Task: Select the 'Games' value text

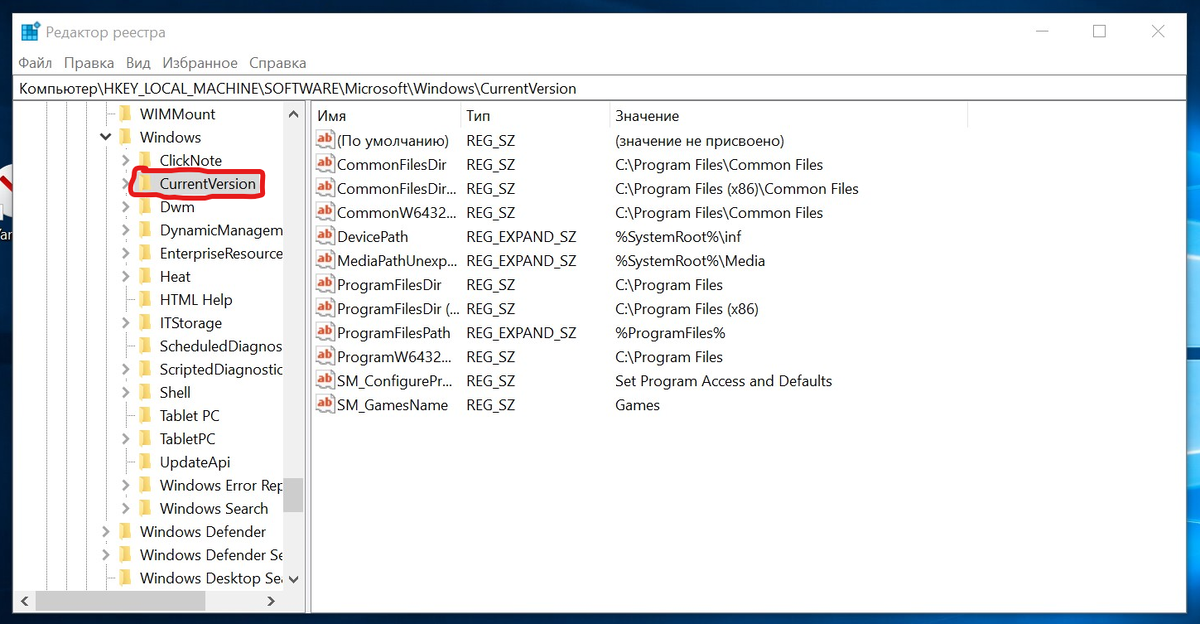Action: 637,404
